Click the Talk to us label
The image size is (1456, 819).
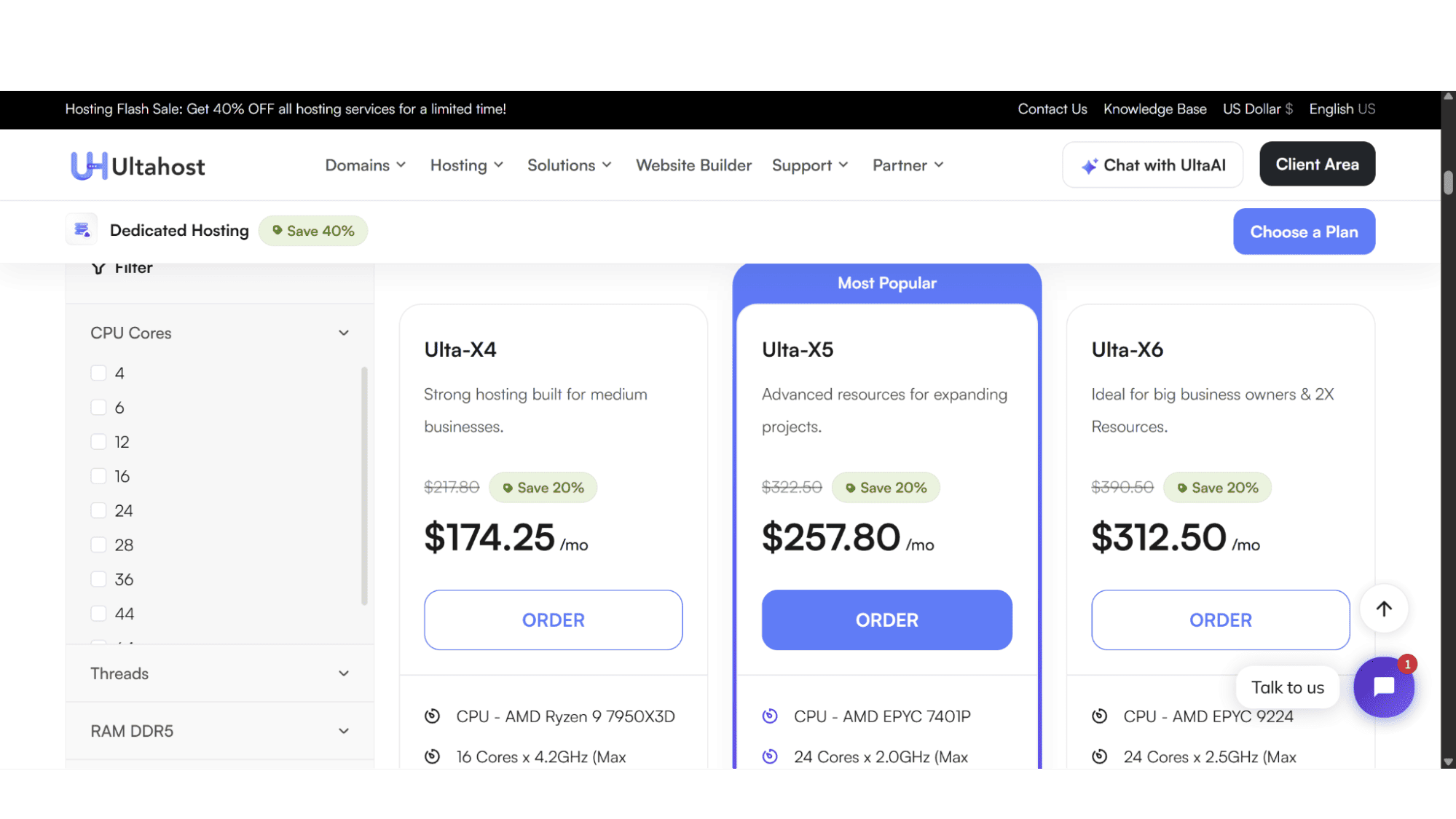[x=1287, y=687]
